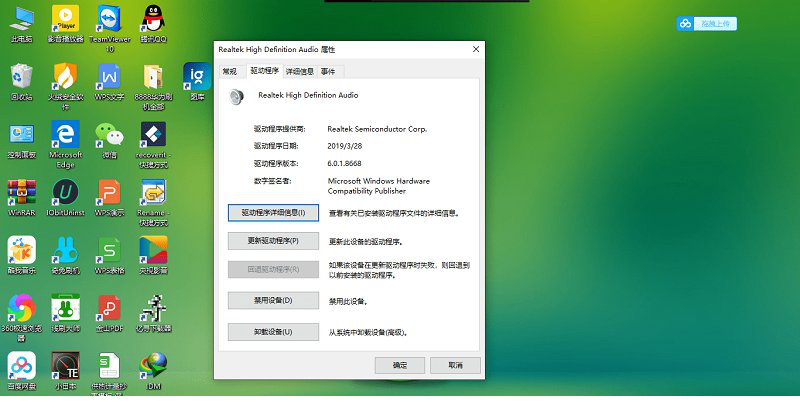The image size is (800, 411).
Task: Click the 驱动程序详细信息(I) button
Action: [273, 213]
